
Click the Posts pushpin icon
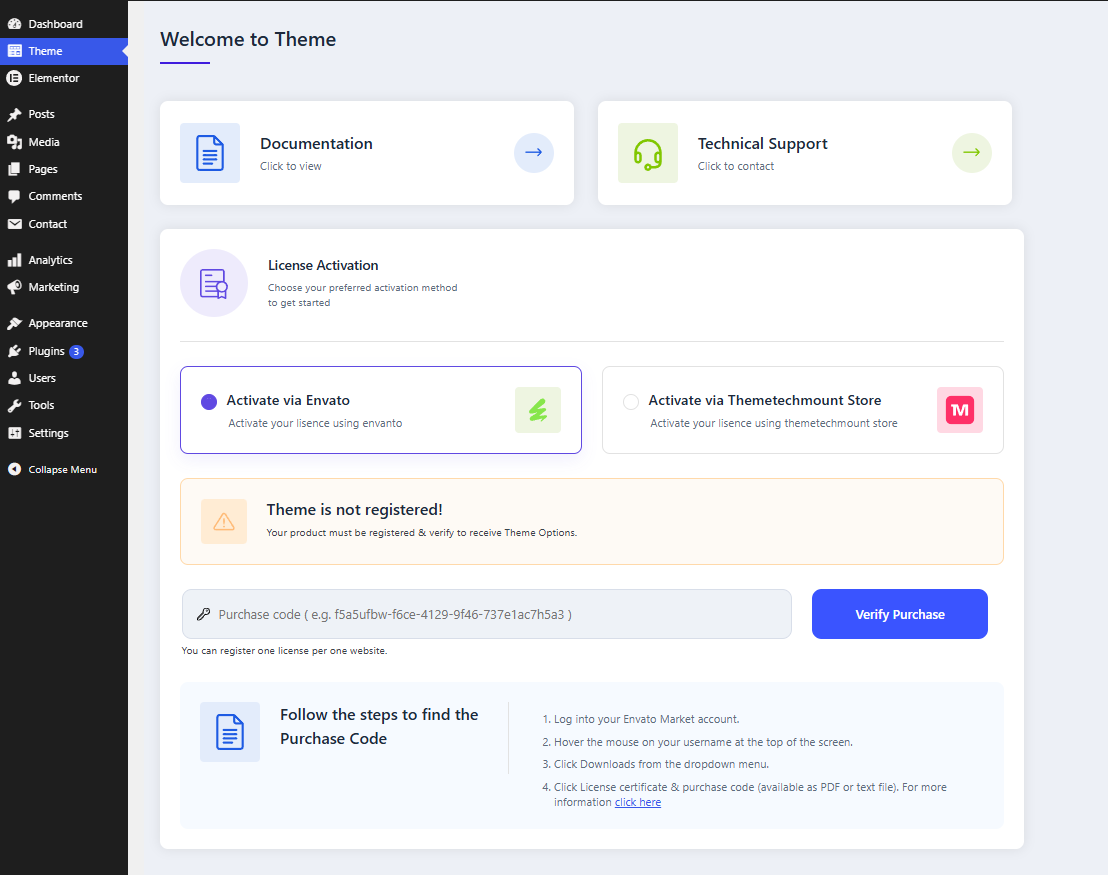pos(14,114)
